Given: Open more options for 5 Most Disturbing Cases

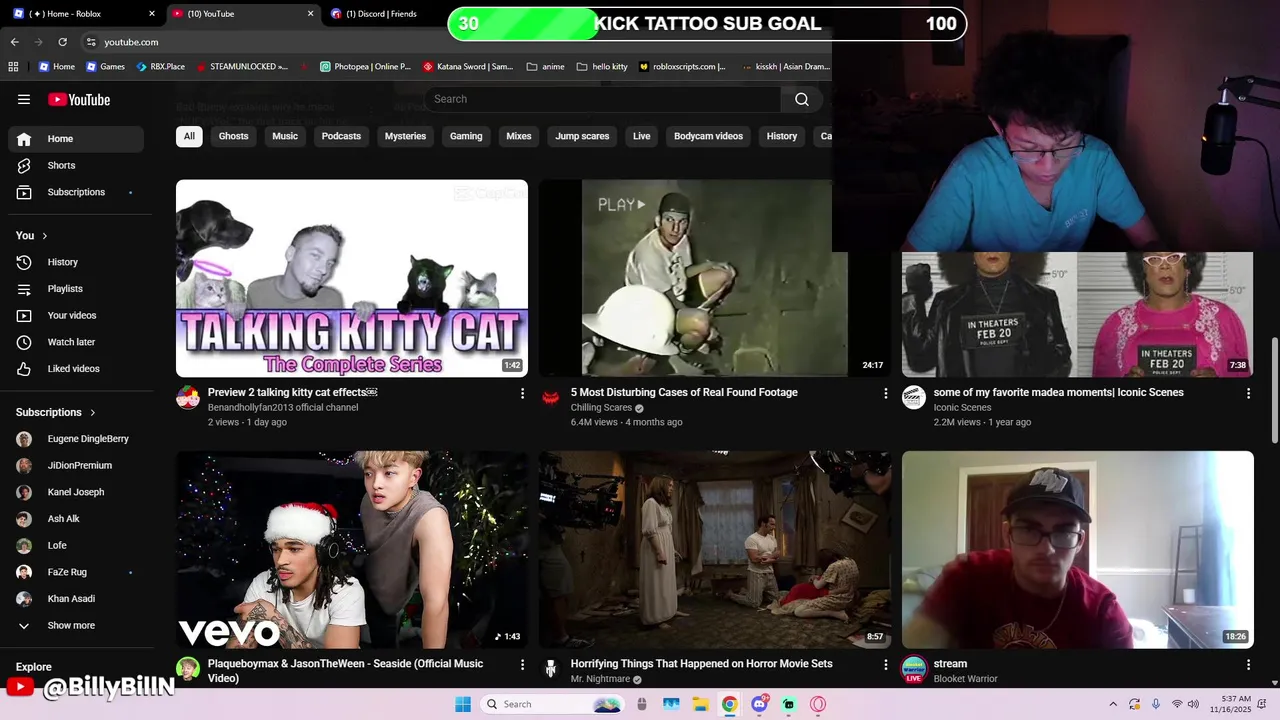Looking at the screenshot, I should 884,394.
